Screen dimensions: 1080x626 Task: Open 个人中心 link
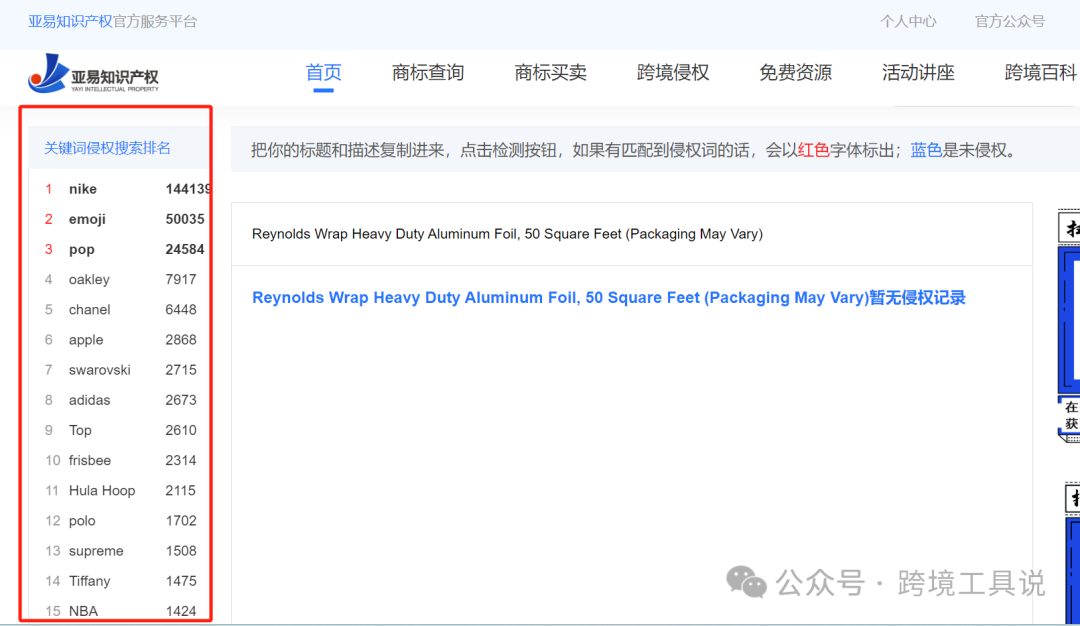click(908, 21)
